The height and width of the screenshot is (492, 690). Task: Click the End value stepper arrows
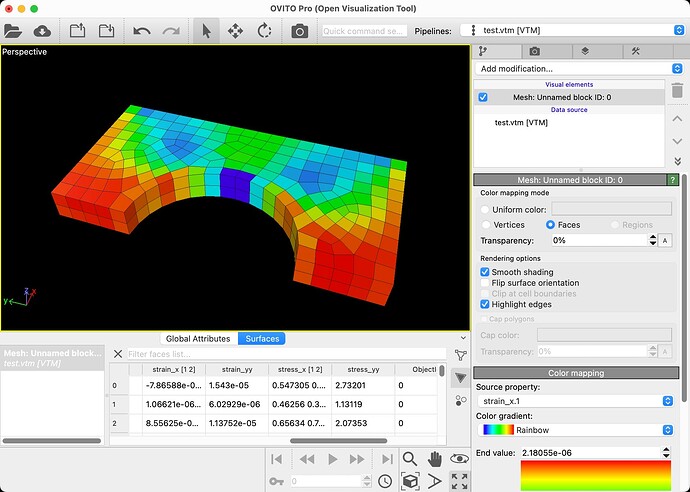[x=666, y=452]
